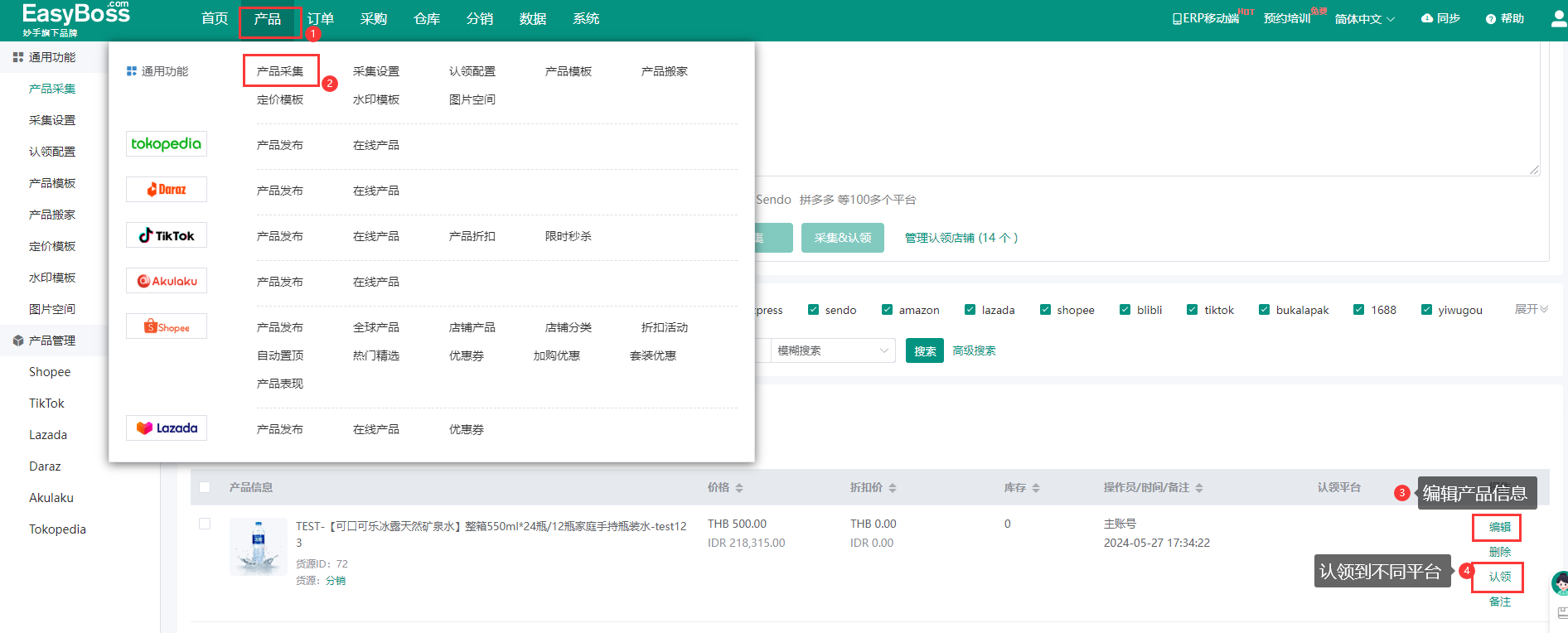The image size is (1568, 633).
Task: Toggle the yiwugou platform checkbox
Action: (1426, 310)
